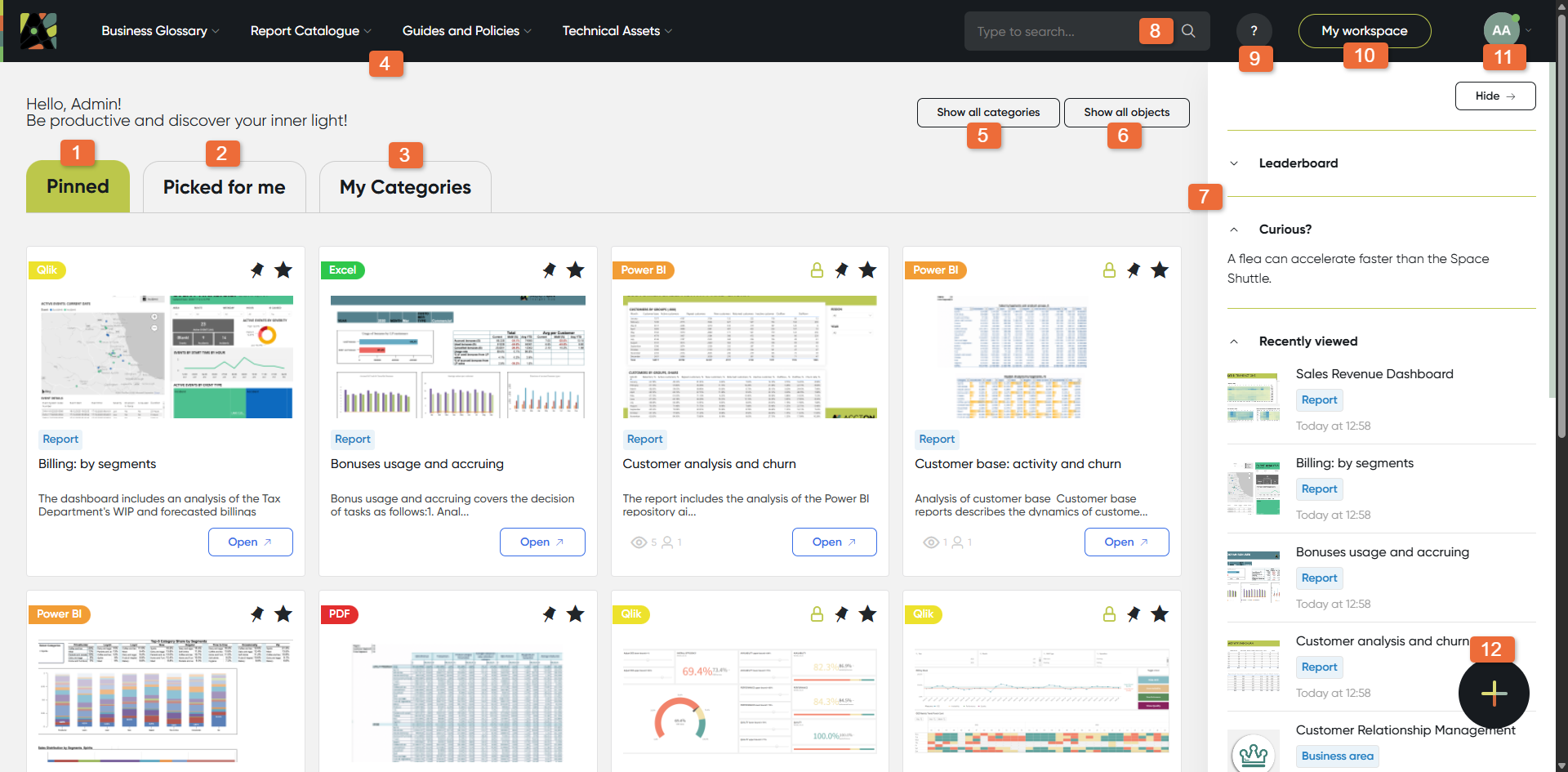This screenshot has width=1568, height=772.
Task: Switch to the My Categories tab
Action: 405,187
